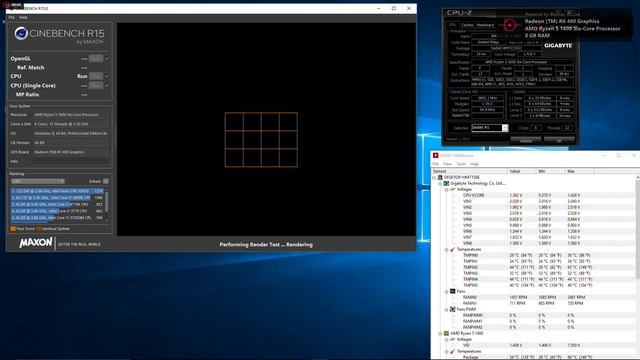Screen dimensions: 640x360
Task: Open the View menu in HWMonitor
Action: pos(448,164)
